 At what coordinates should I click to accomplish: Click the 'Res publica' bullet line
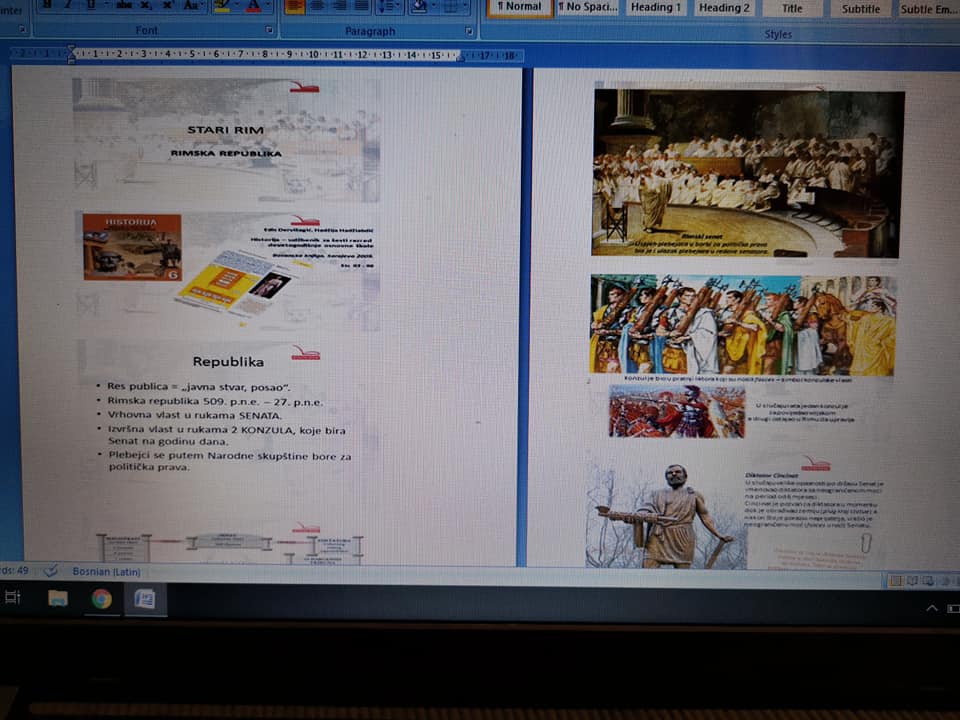pyautogui.click(x=198, y=386)
